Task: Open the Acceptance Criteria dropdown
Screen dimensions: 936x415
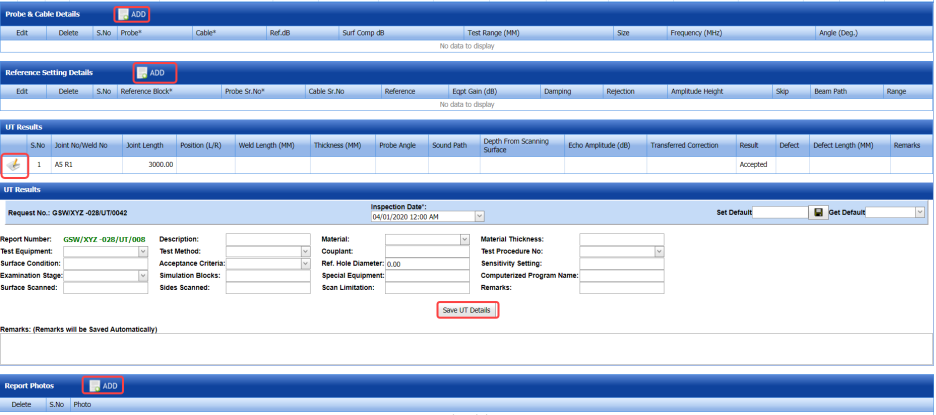Action: point(306,264)
